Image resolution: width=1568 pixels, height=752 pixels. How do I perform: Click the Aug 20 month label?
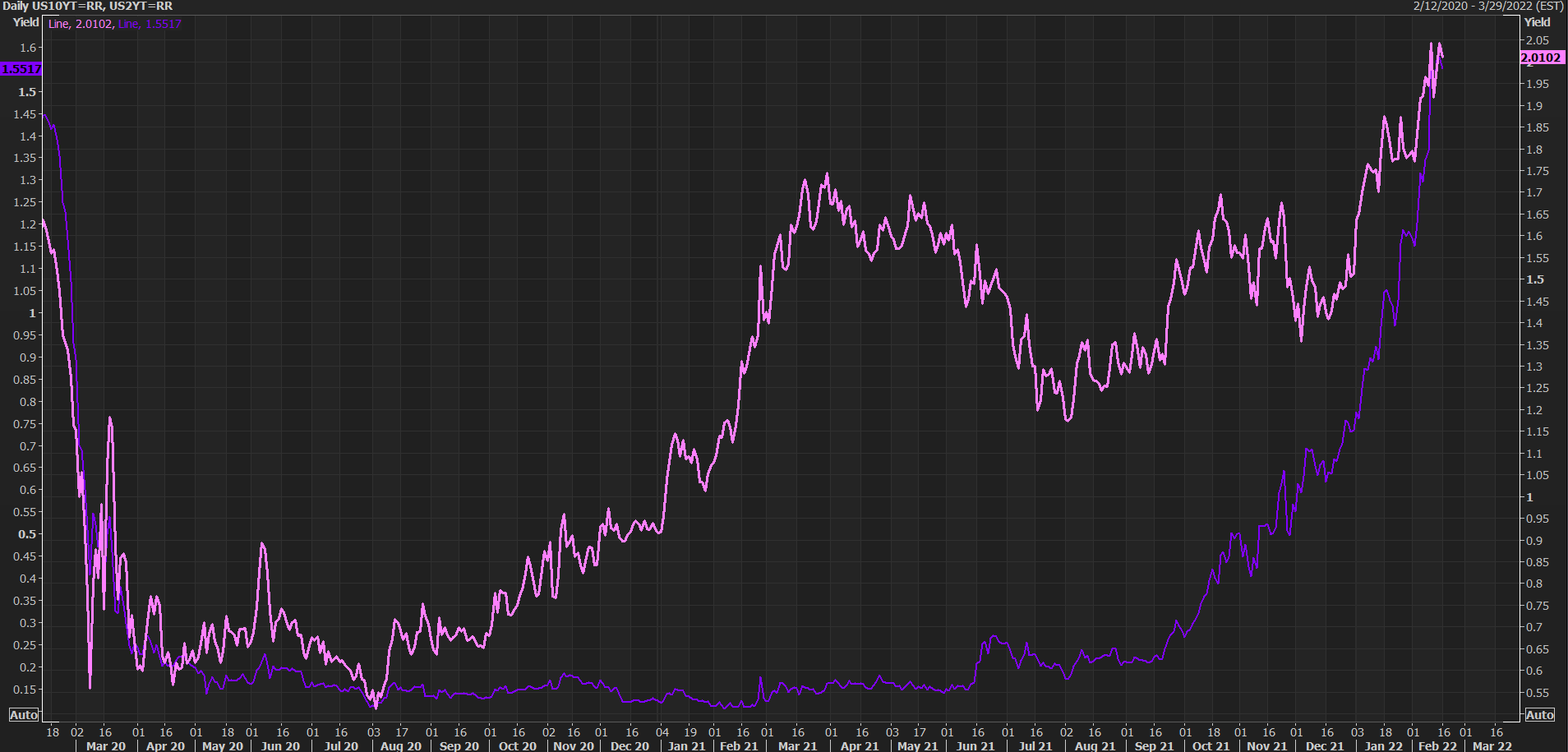401,746
